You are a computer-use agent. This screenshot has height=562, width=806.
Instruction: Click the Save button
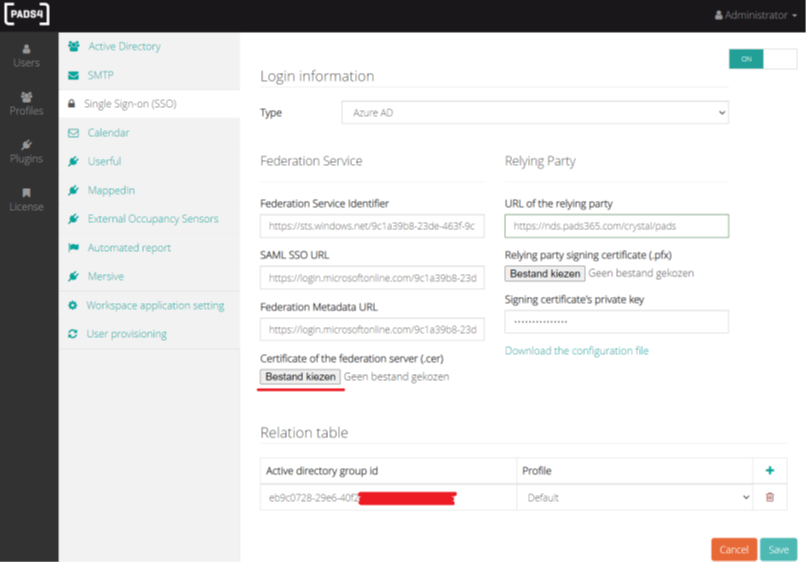[778, 549]
